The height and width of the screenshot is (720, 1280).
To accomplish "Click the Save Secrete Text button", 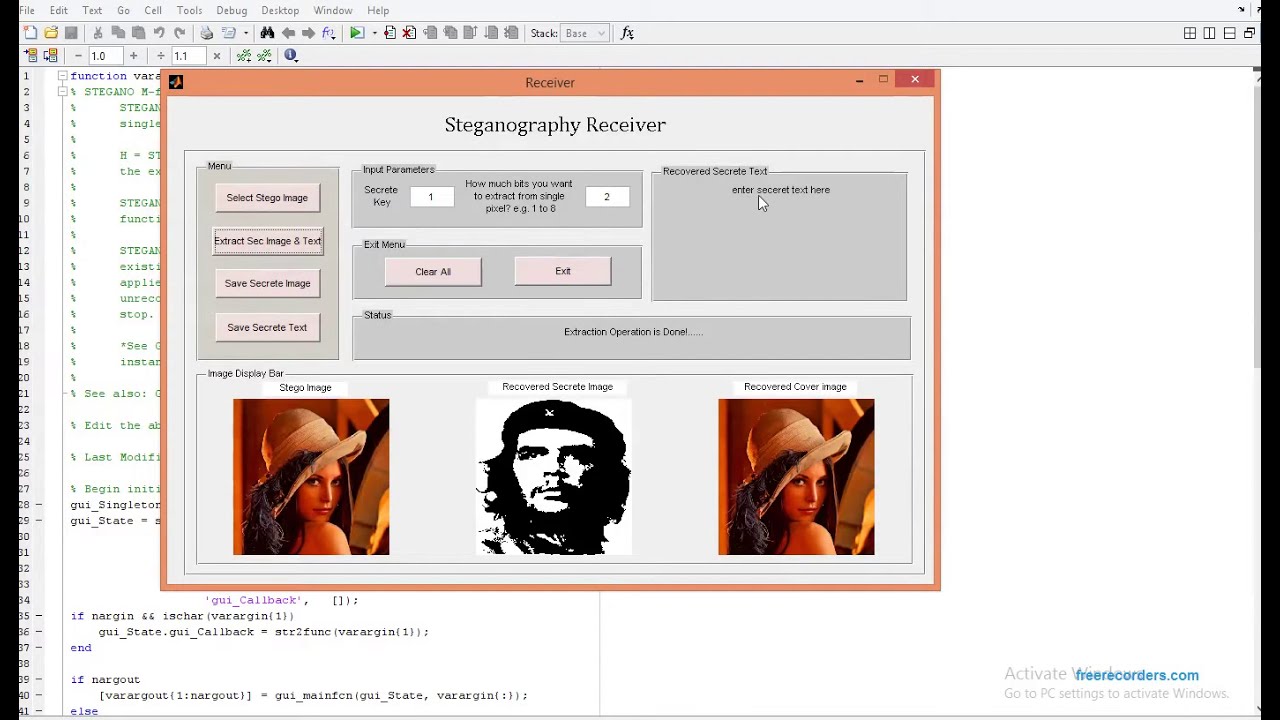I will tap(267, 328).
